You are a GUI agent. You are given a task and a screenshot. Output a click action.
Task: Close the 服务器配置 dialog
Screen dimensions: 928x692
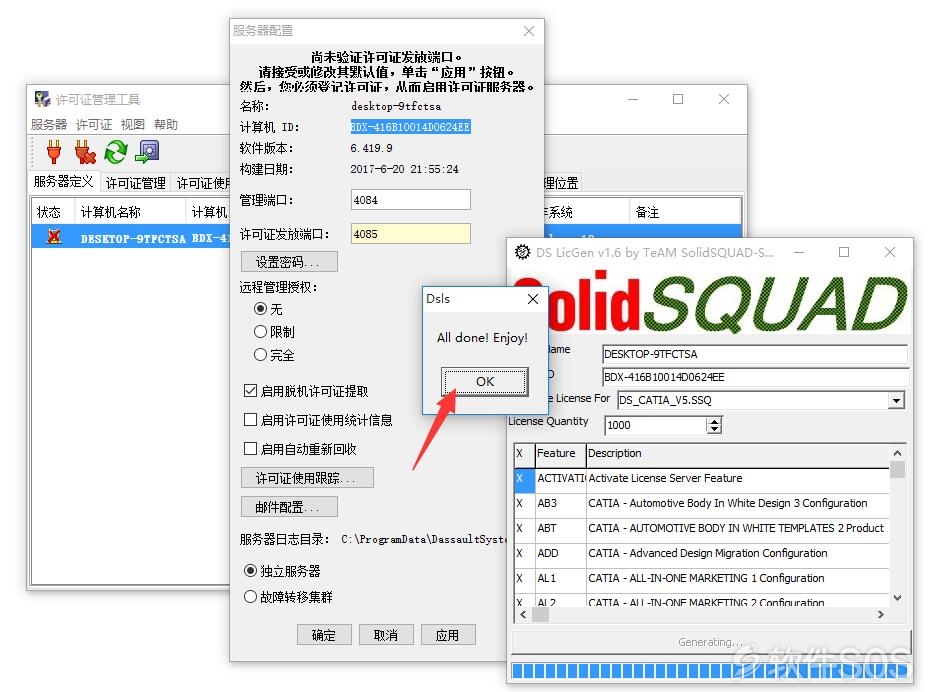pyautogui.click(x=529, y=31)
